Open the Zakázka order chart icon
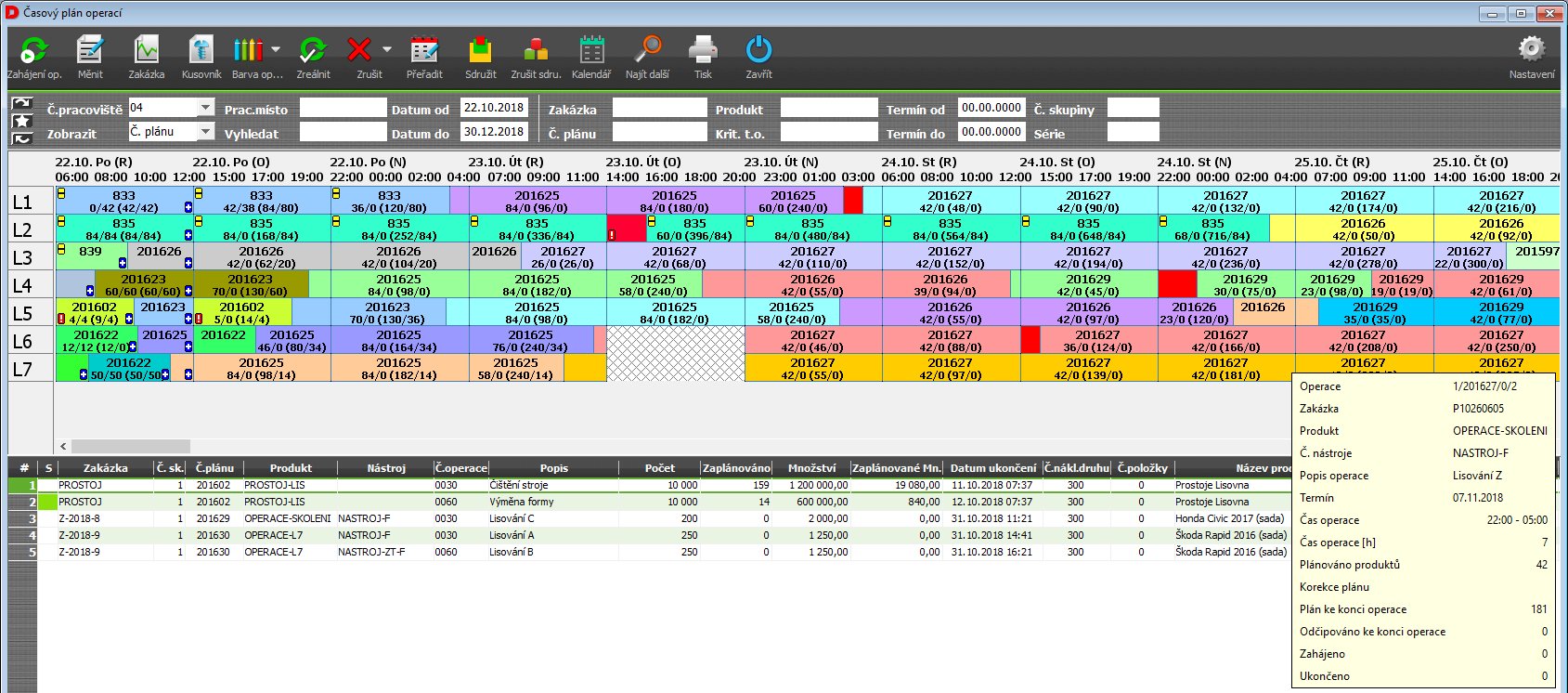1568x693 pixels. (x=146, y=50)
